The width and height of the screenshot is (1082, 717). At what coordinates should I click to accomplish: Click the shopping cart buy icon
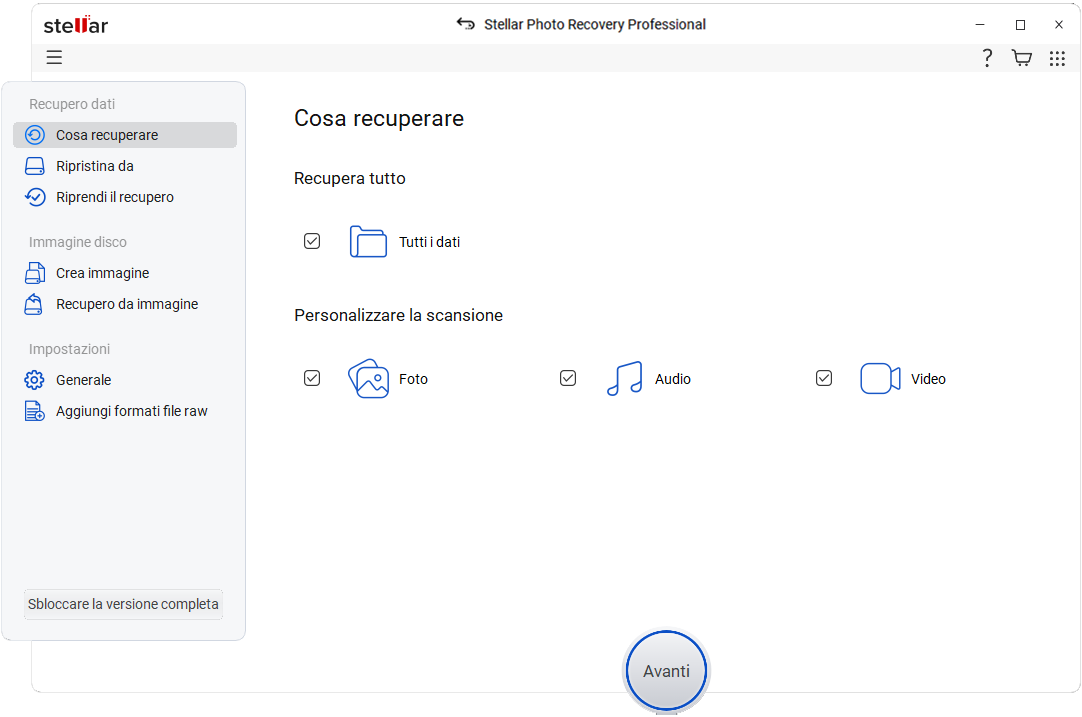(x=1021, y=58)
